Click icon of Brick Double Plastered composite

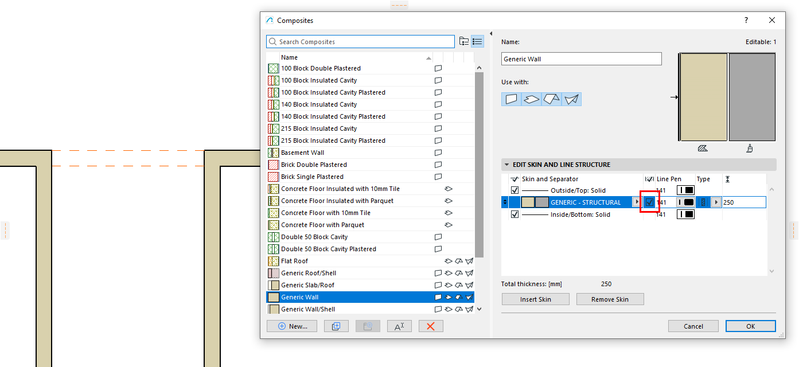(x=274, y=165)
